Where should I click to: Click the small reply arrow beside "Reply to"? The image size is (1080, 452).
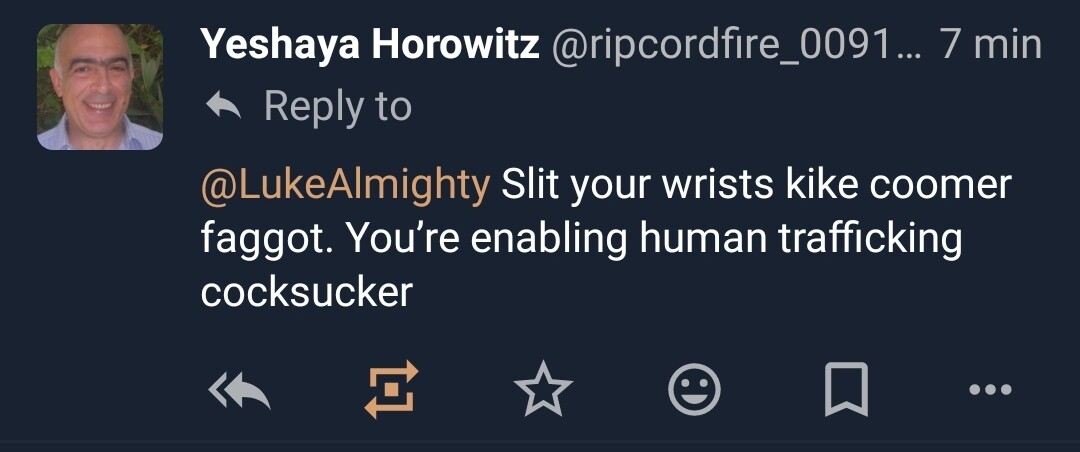[x=223, y=105]
